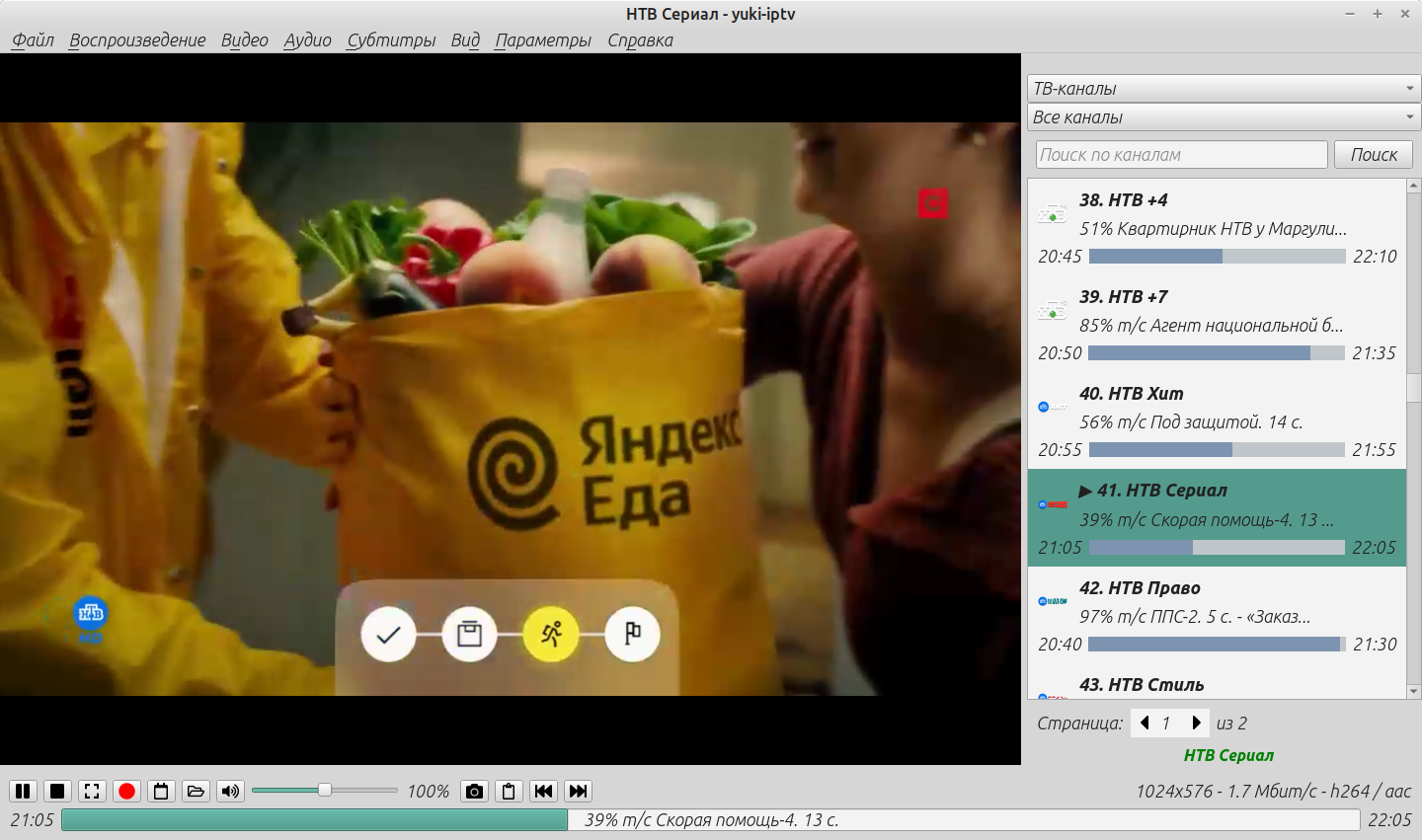Select channel 41. НТВ Сериал
The image size is (1422, 840).
(1217, 518)
